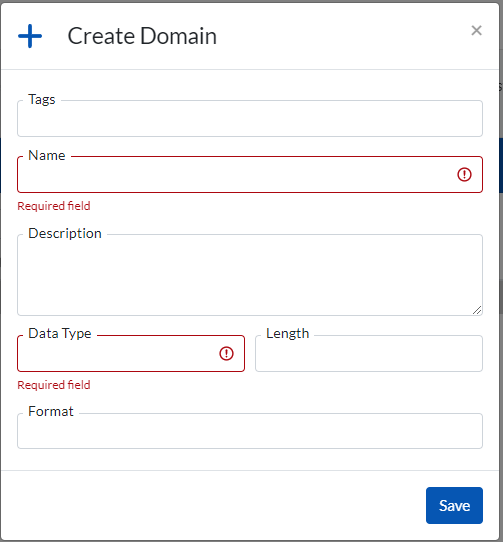Focus the Tags input field
This screenshot has width=503, height=542.
coord(250,119)
